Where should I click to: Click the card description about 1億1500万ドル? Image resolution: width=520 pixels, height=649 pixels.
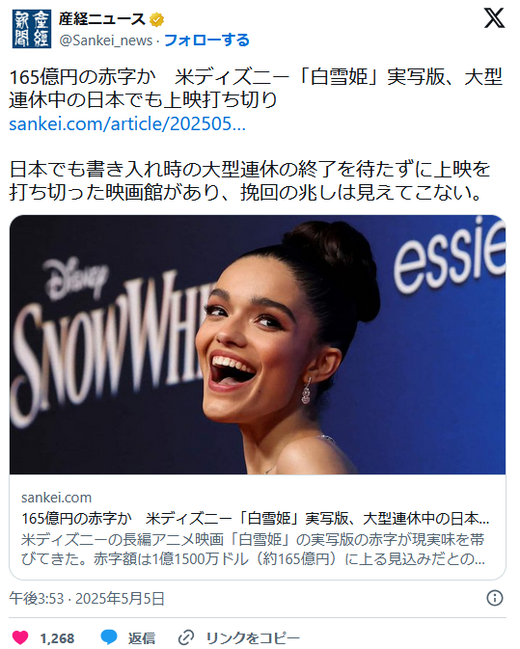pyautogui.click(x=253, y=549)
